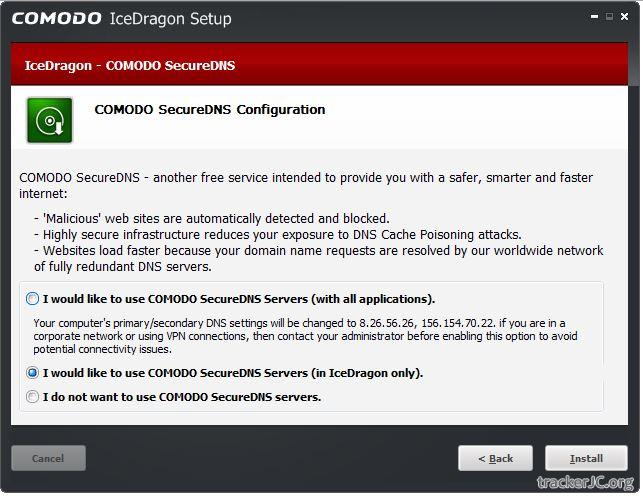Select SecureDNS with all applications option
The width and height of the screenshot is (643, 498).
click(x=33, y=299)
